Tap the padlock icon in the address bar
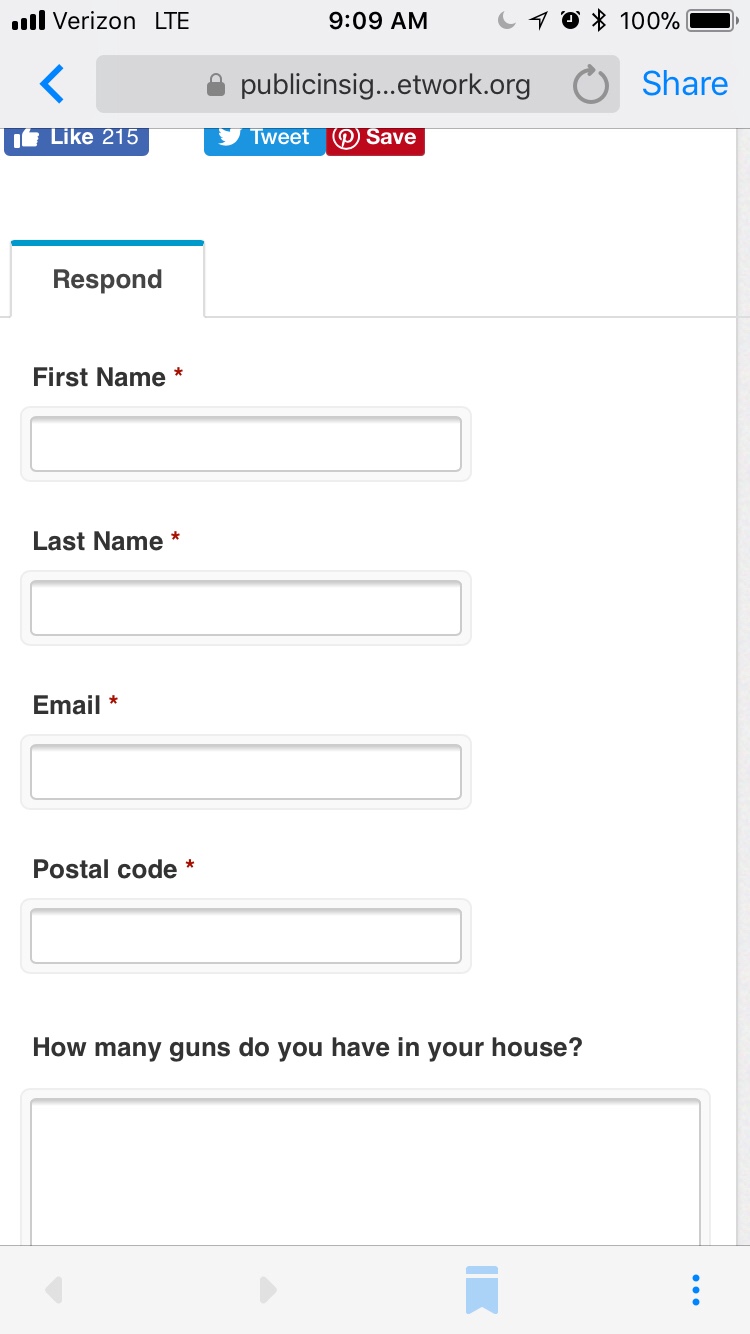Screen dimensions: 750x1334 (x=215, y=86)
